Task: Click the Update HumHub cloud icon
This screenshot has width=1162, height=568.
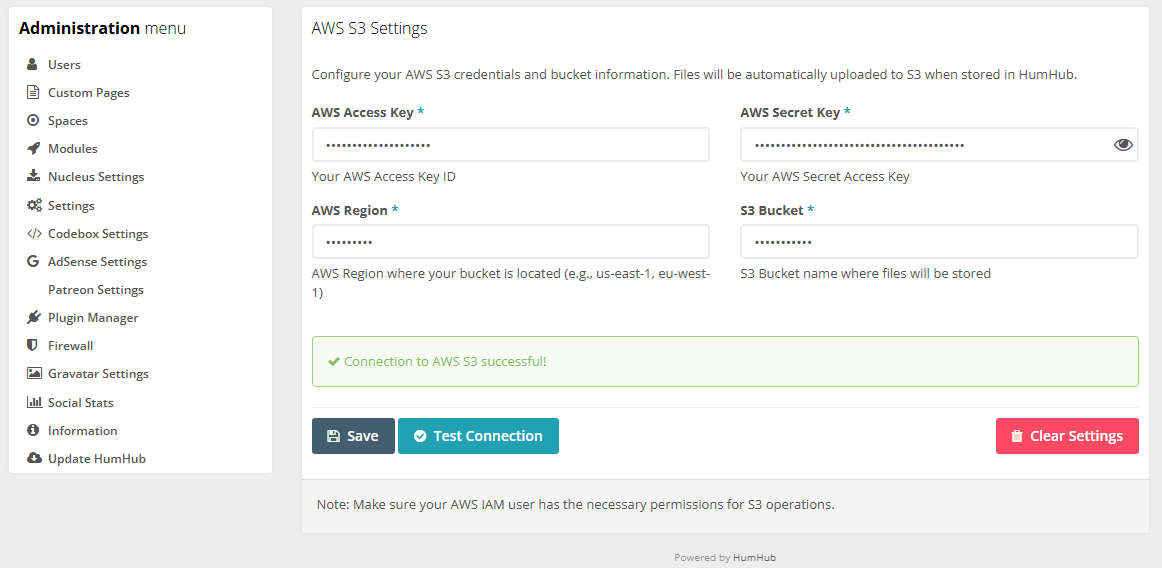Action: click(x=34, y=458)
